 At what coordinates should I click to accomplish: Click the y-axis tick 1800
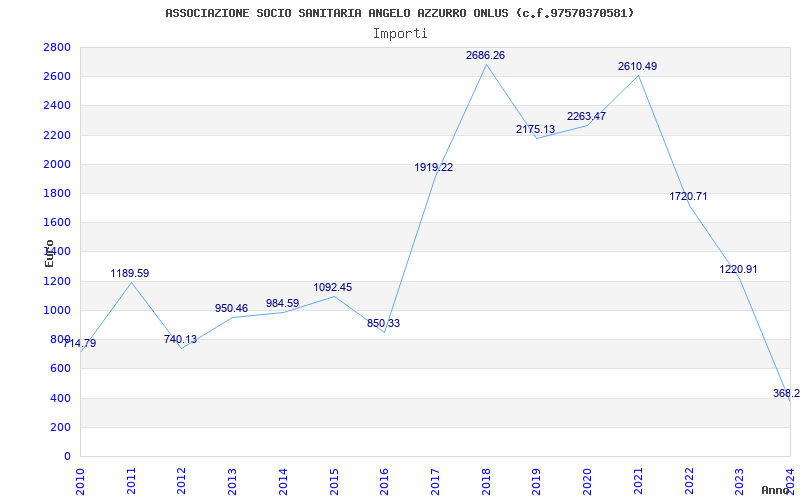coord(57,193)
